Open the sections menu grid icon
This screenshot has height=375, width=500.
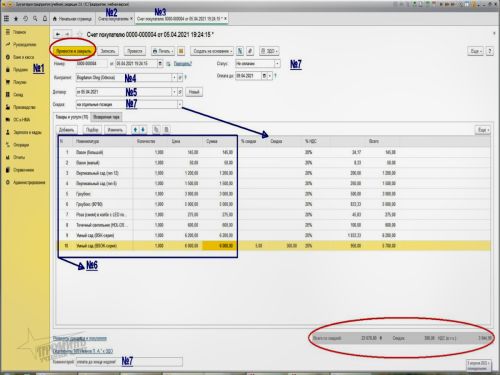tap(6, 19)
